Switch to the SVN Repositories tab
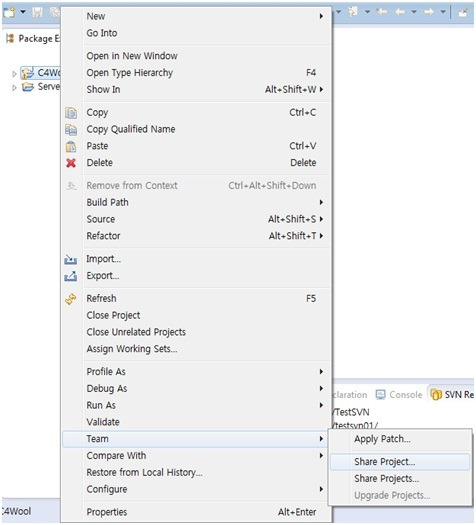Viewport: 476px width, 525px height. tap(452, 395)
